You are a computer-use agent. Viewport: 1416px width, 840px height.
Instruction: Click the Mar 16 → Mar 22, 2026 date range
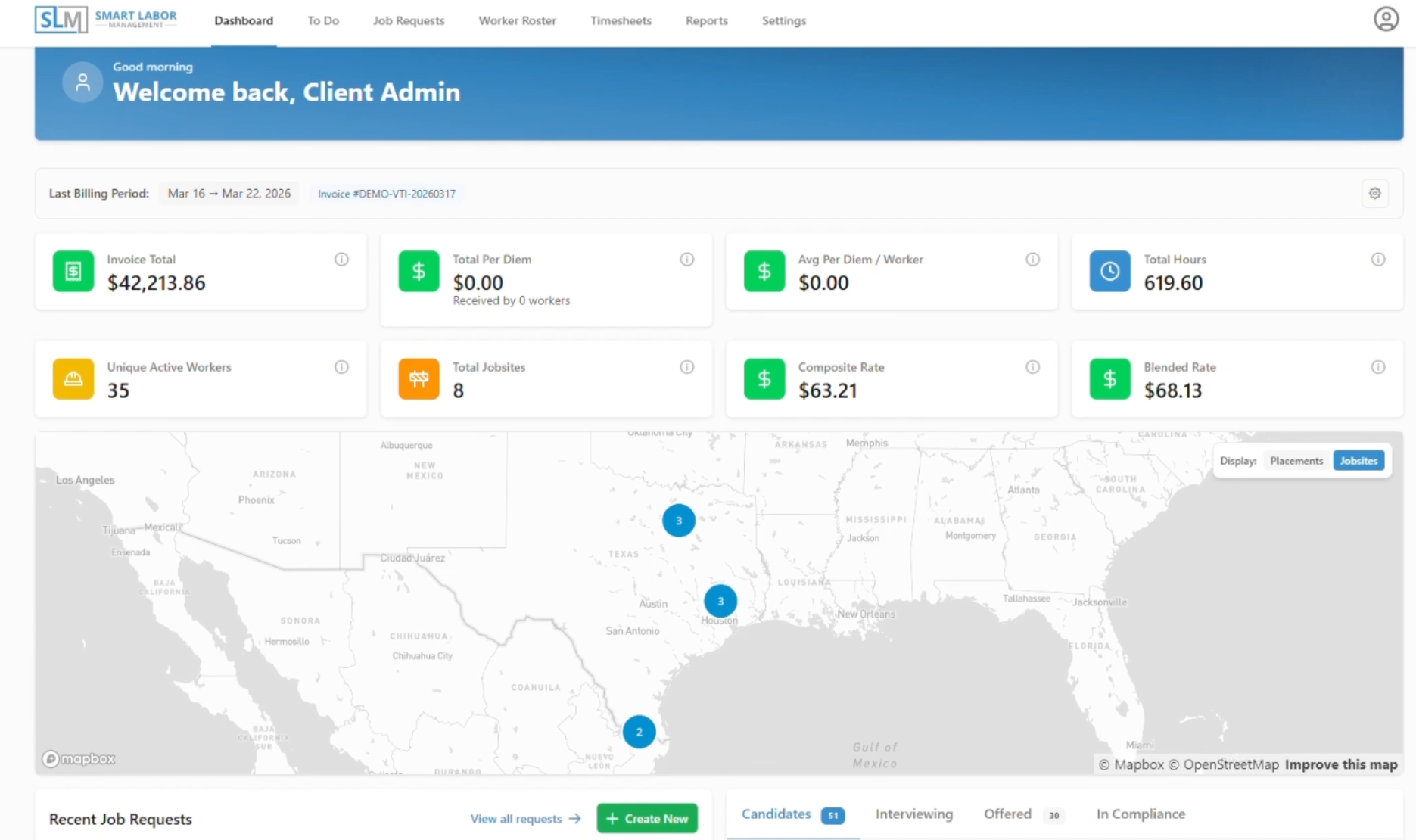(x=229, y=194)
